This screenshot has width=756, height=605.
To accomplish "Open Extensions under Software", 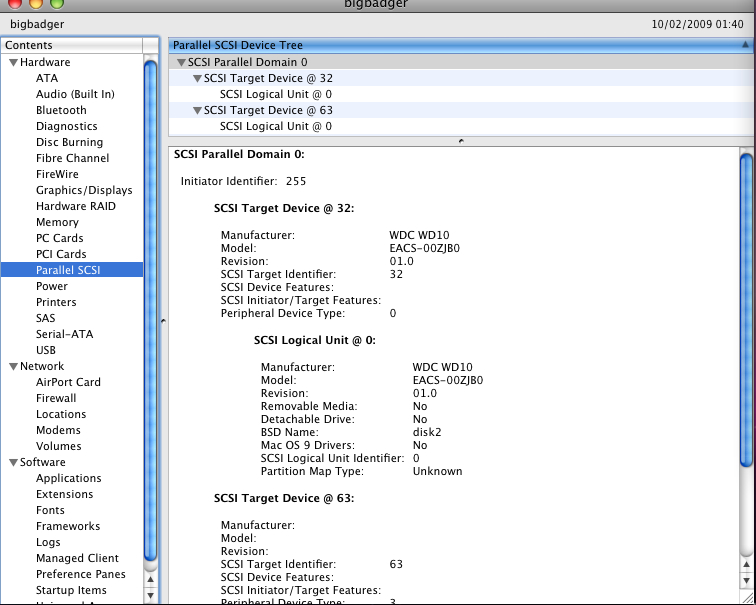I will click(x=64, y=494).
